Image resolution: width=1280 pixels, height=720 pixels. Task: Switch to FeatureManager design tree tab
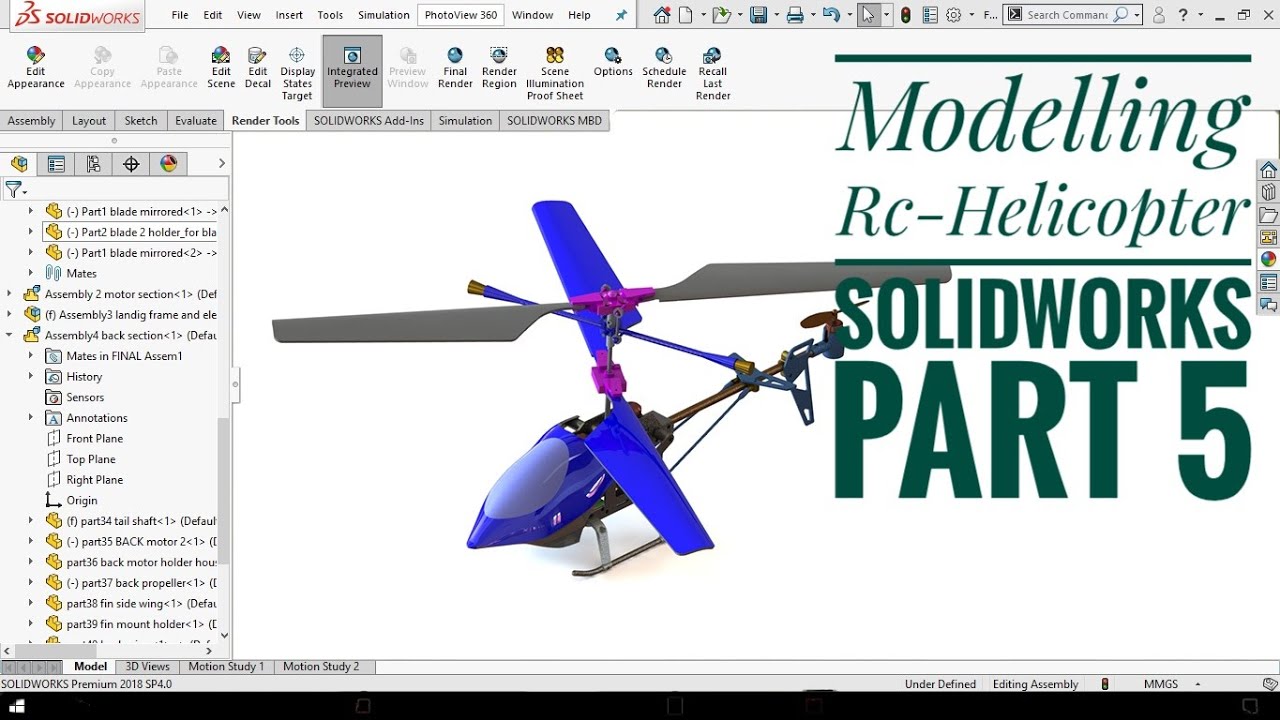click(x=19, y=164)
